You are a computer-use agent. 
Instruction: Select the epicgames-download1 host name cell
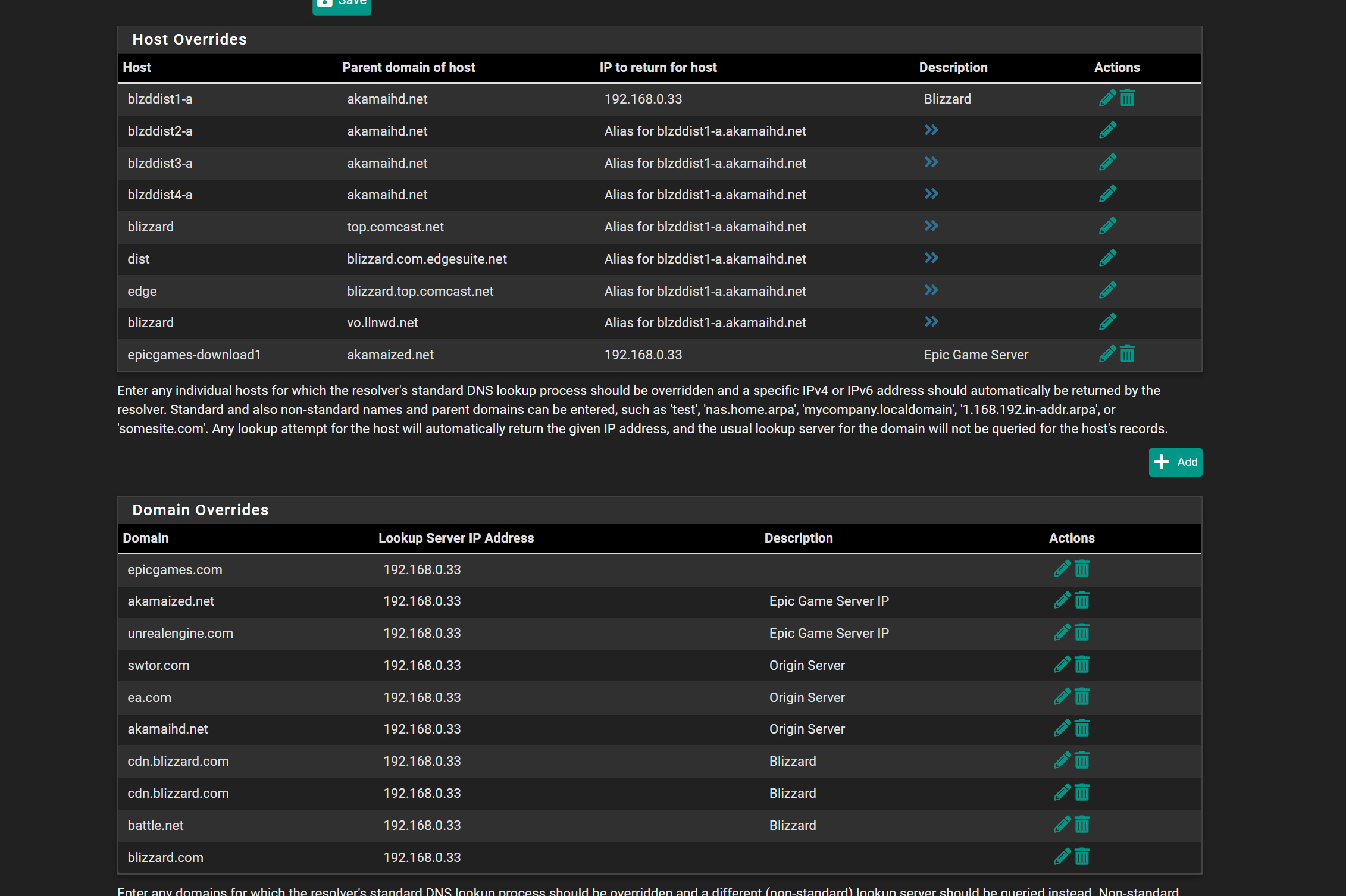195,355
